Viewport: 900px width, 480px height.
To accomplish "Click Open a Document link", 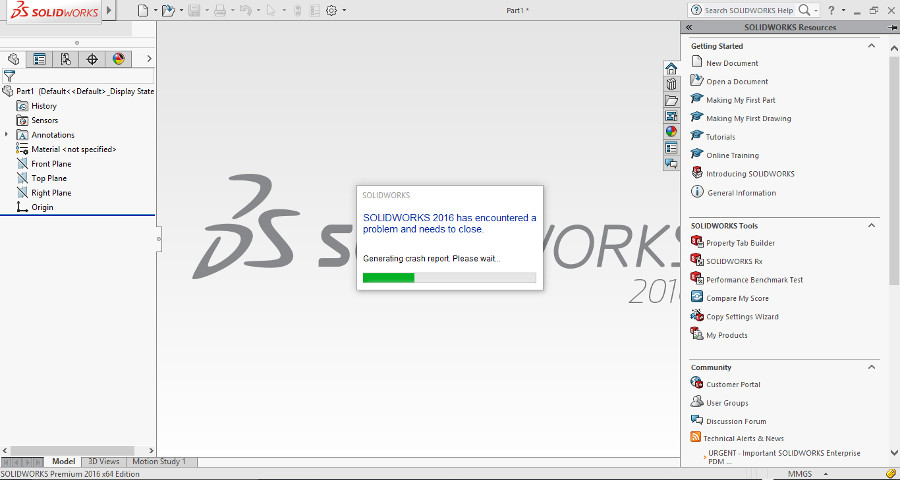I will [x=737, y=82].
